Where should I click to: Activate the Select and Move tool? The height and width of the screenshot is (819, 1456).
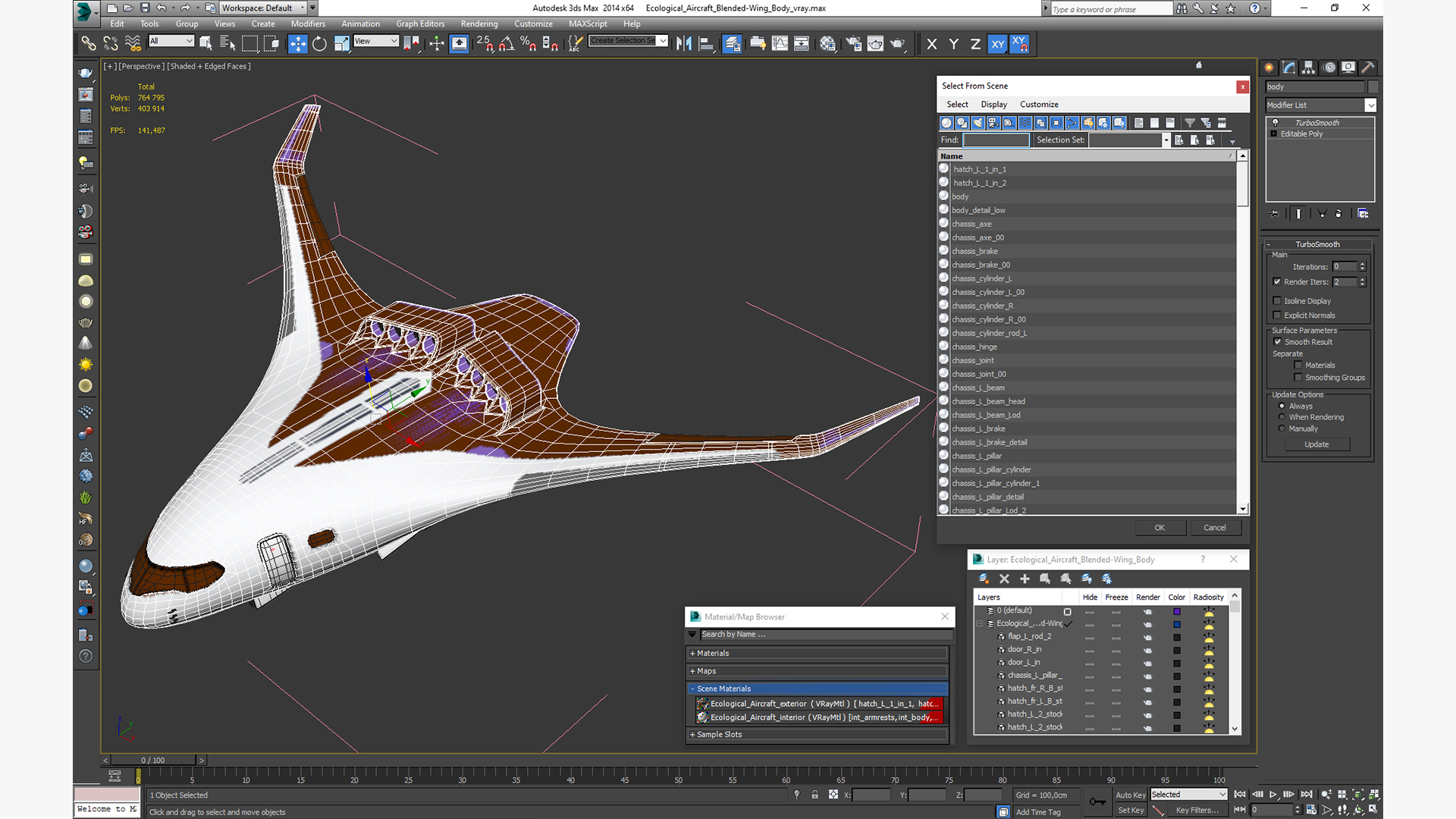(298, 44)
